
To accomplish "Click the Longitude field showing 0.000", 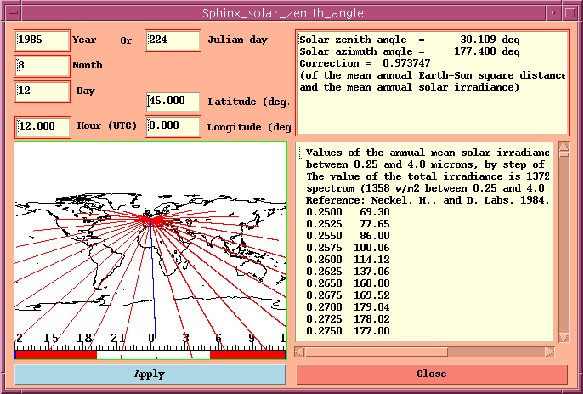I will point(173,126).
